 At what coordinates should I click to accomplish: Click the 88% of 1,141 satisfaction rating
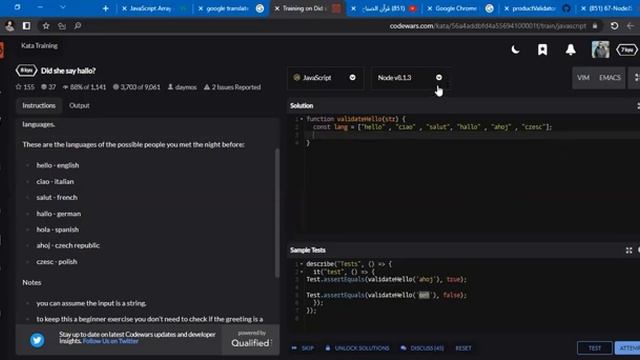84,87
